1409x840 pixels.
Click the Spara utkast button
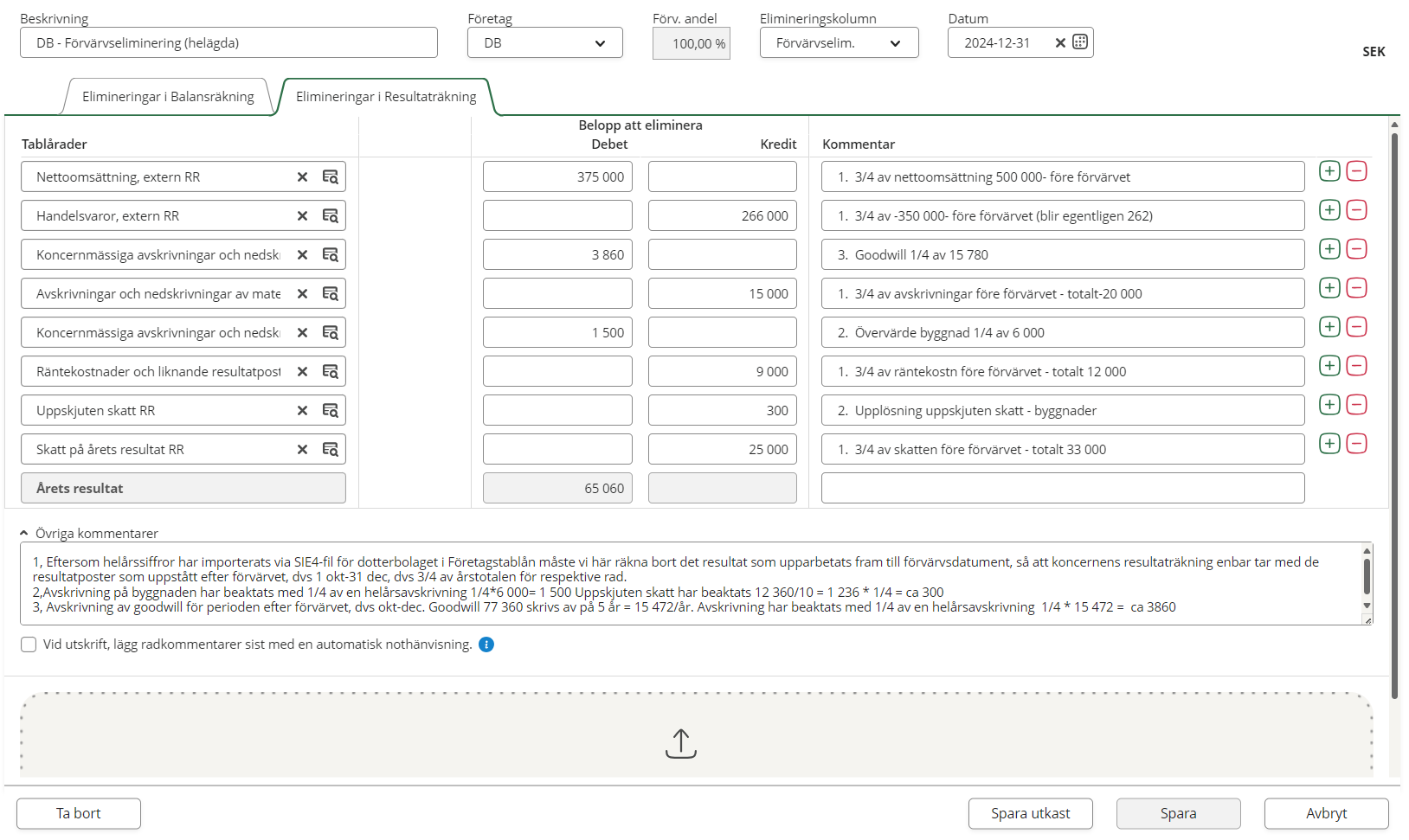pyautogui.click(x=1030, y=813)
